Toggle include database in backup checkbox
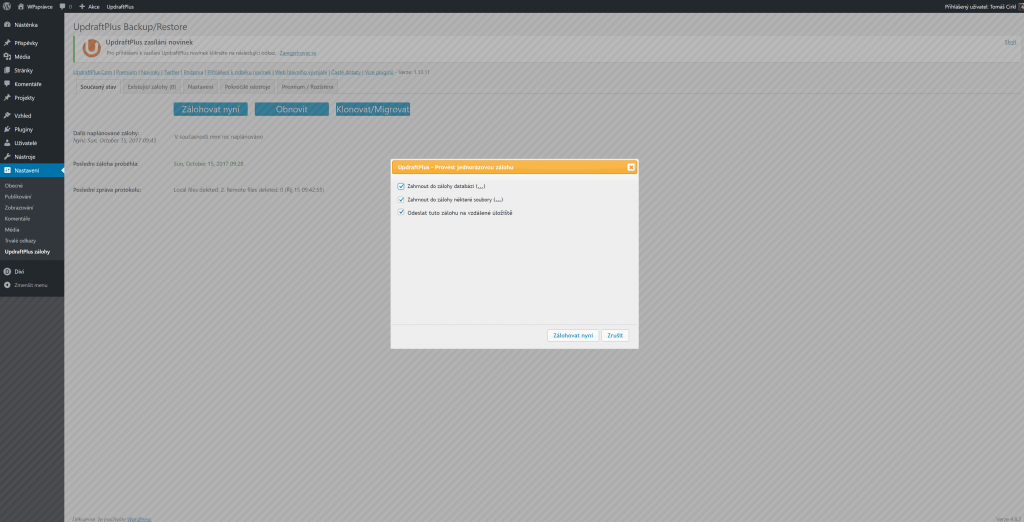Viewport: 1024px width, 522px height. click(401, 186)
